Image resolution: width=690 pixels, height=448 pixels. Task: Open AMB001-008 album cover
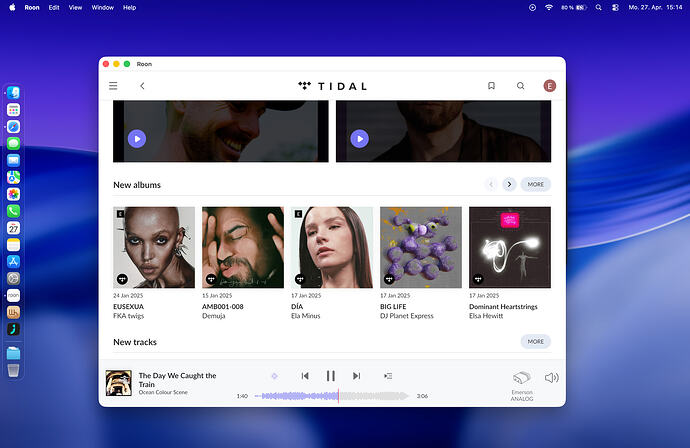[243, 247]
